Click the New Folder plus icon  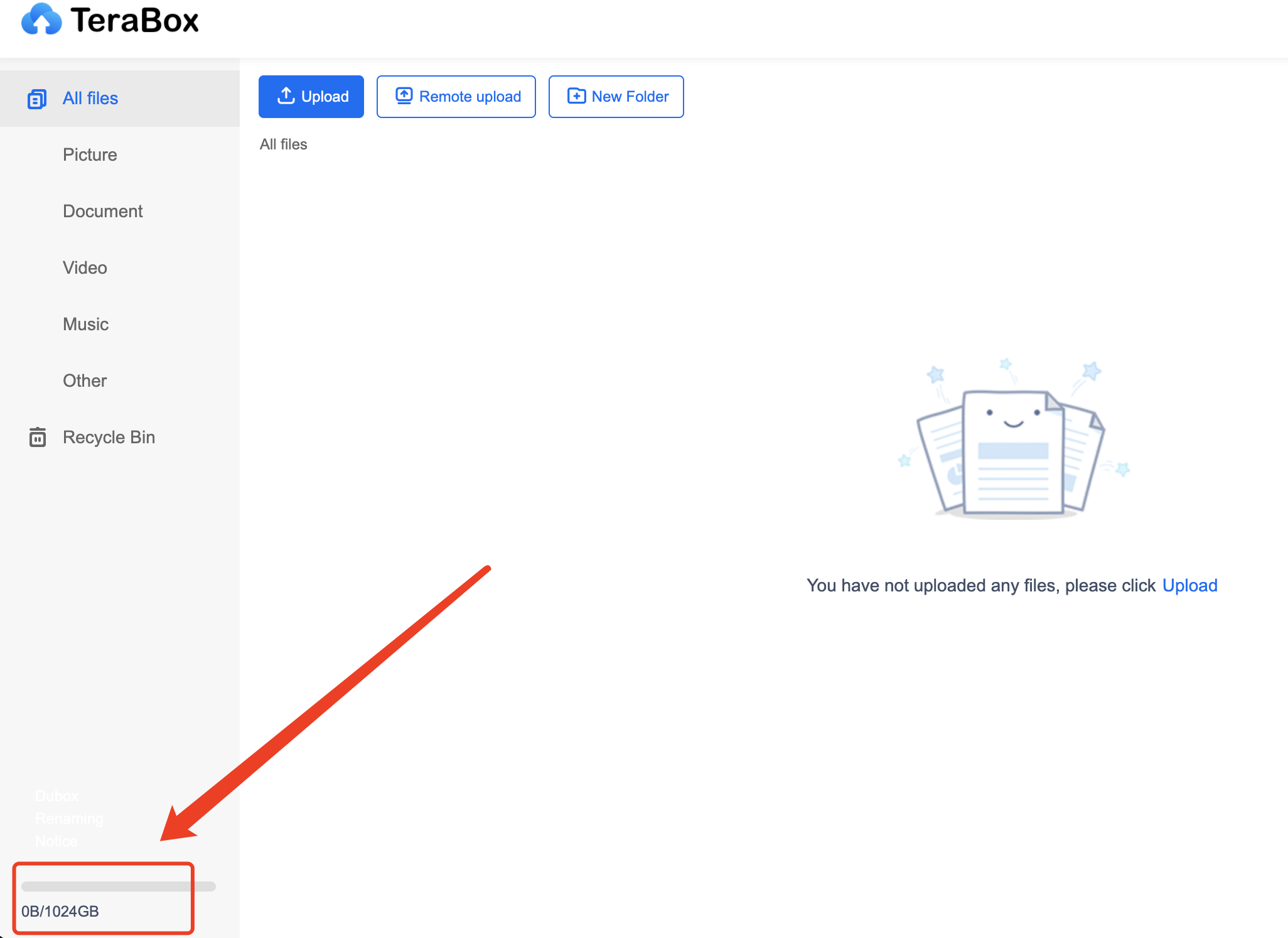click(576, 96)
